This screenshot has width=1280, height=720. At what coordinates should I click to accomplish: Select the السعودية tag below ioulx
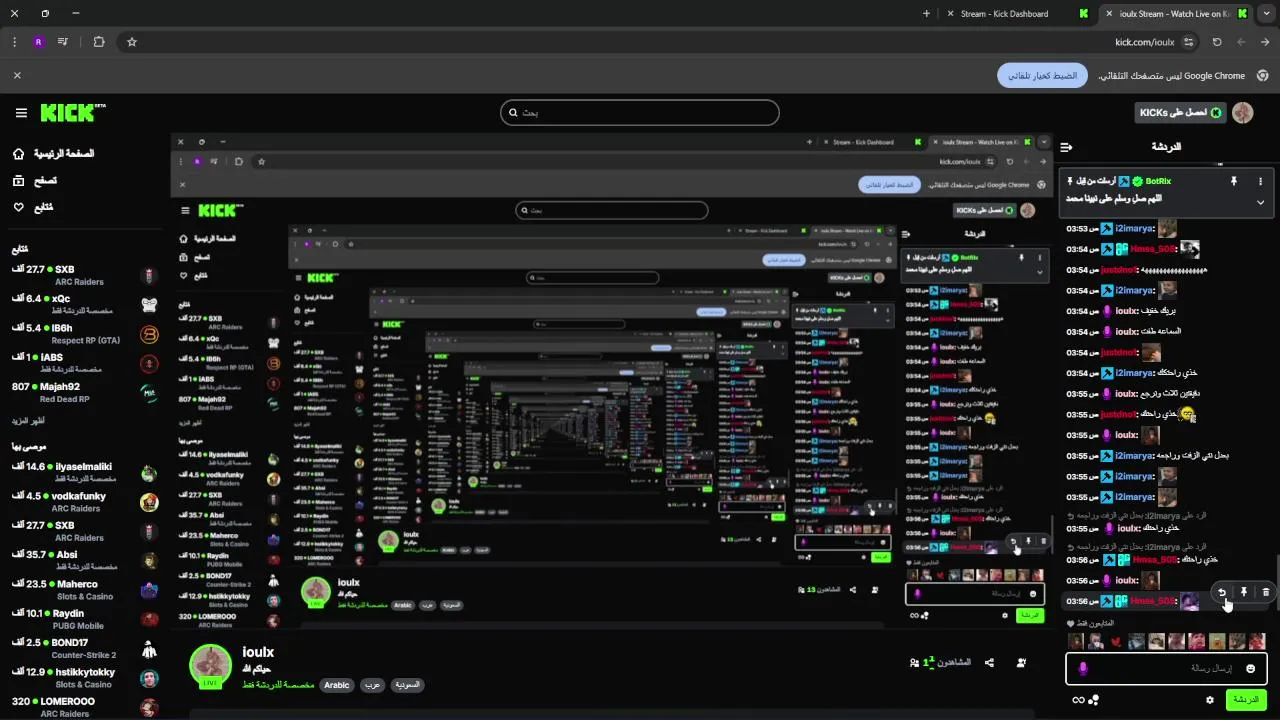click(x=406, y=685)
